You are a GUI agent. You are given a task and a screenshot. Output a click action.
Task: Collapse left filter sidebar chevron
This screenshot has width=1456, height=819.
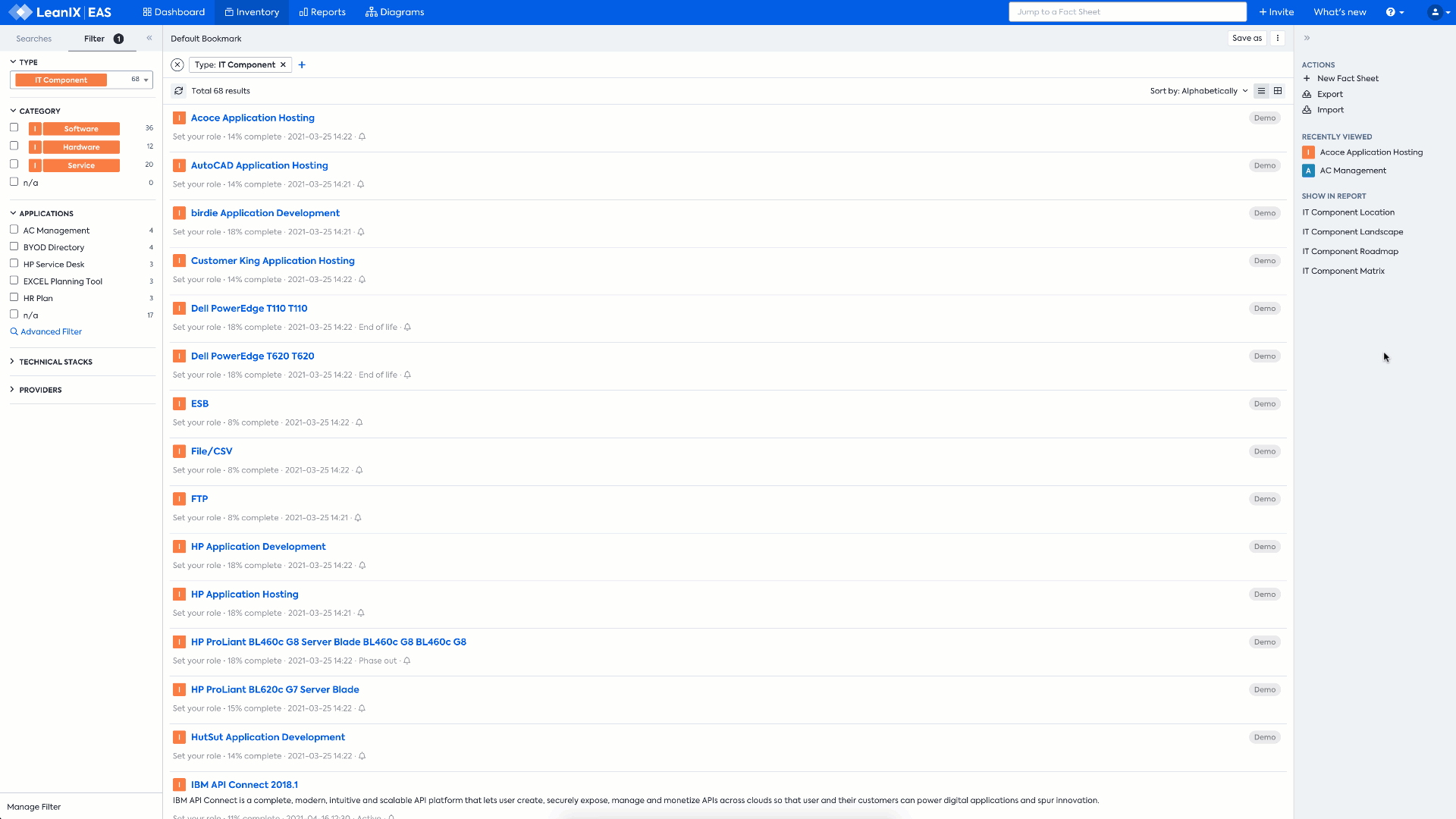(x=149, y=38)
